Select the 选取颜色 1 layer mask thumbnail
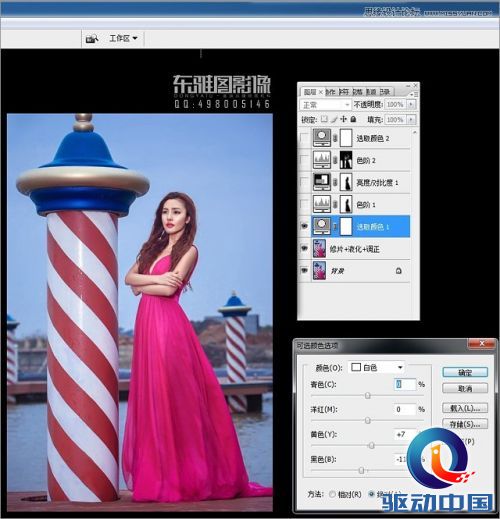 click(346, 226)
